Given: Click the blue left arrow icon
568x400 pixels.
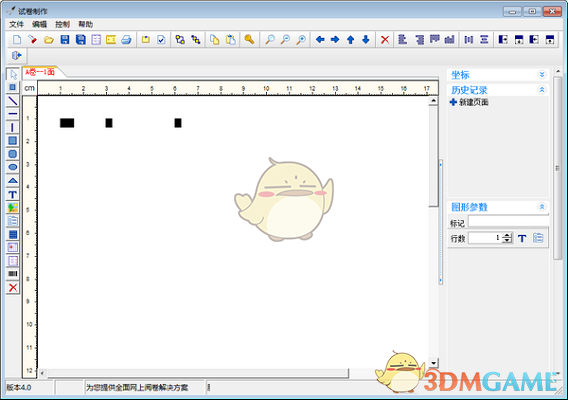Looking at the screenshot, I should (320, 39).
